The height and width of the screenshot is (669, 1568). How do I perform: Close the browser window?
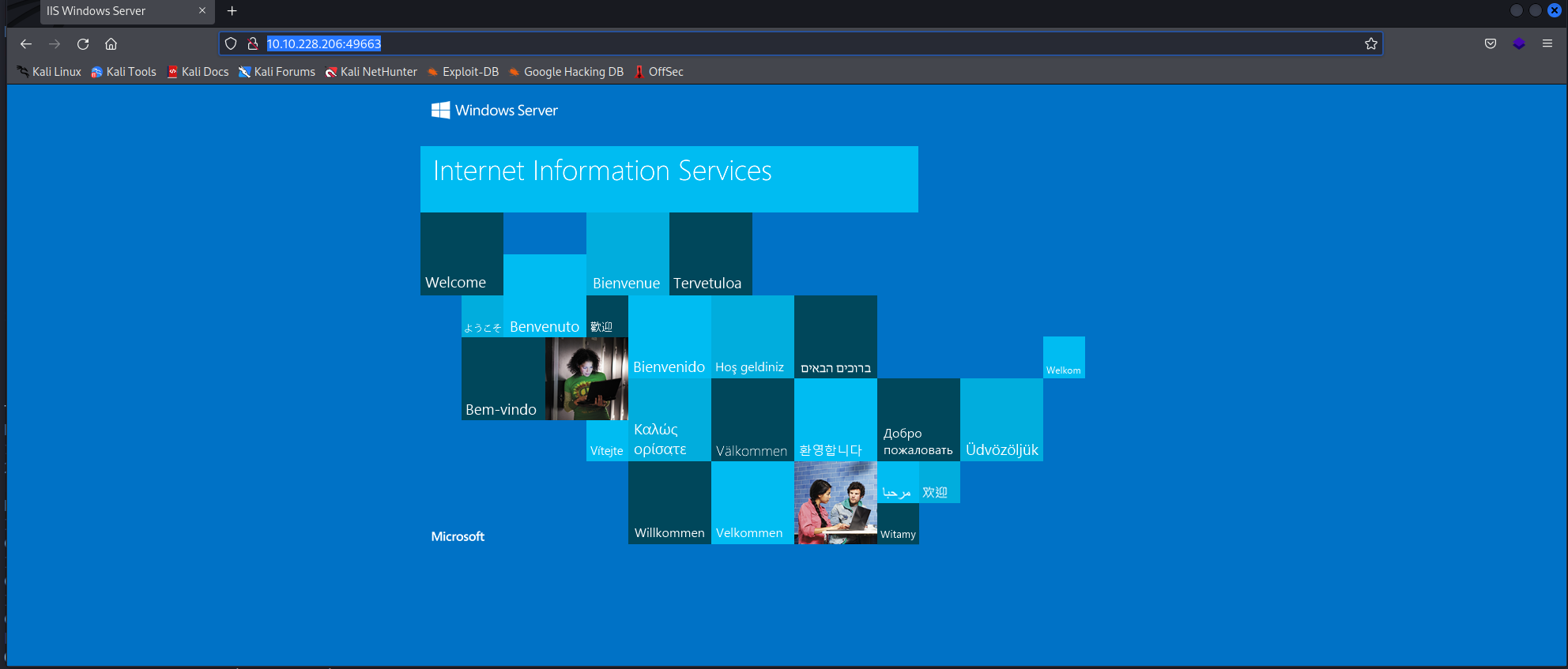[x=1554, y=10]
